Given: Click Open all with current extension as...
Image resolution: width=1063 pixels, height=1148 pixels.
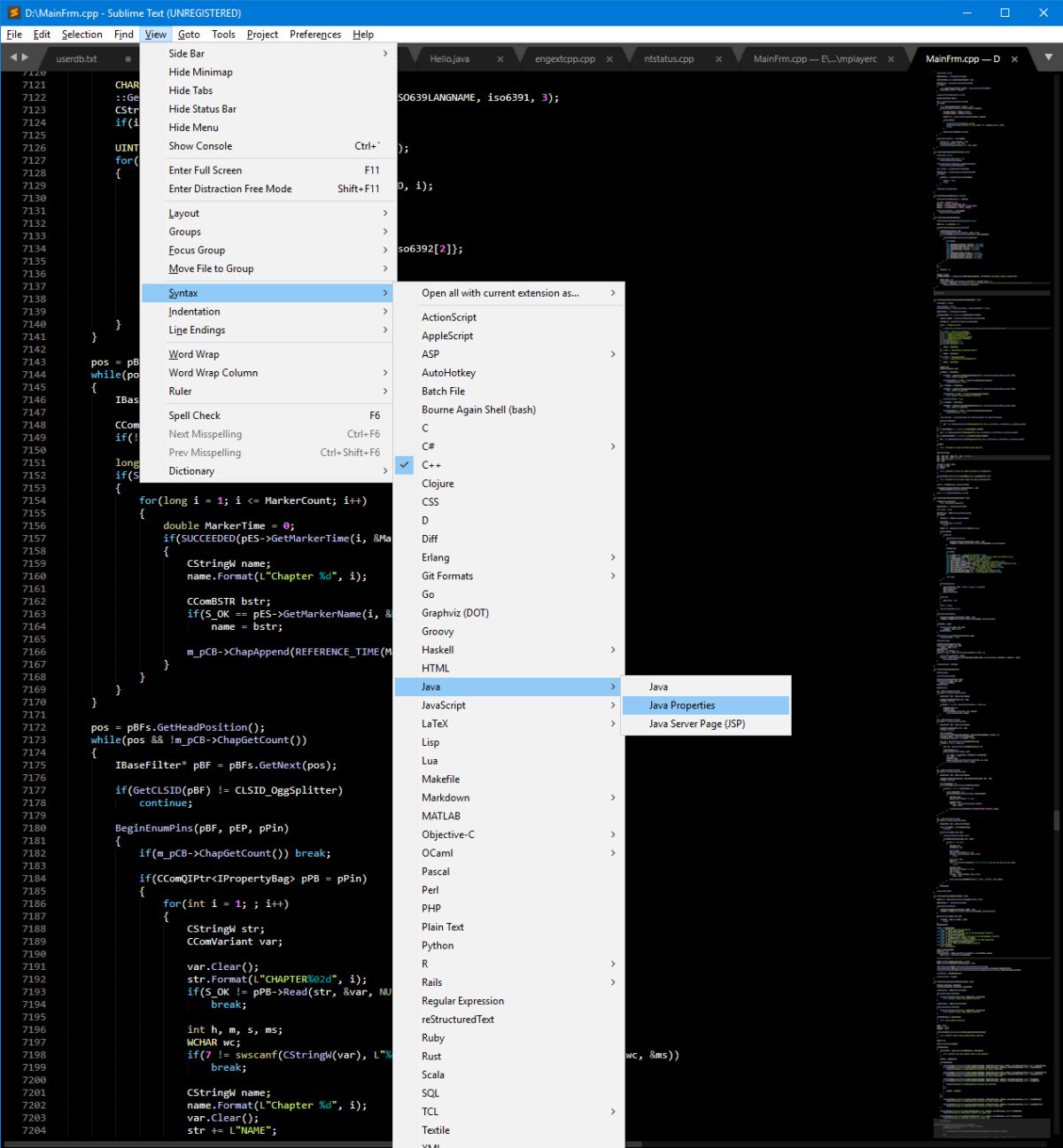Looking at the screenshot, I should coord(509,293).
